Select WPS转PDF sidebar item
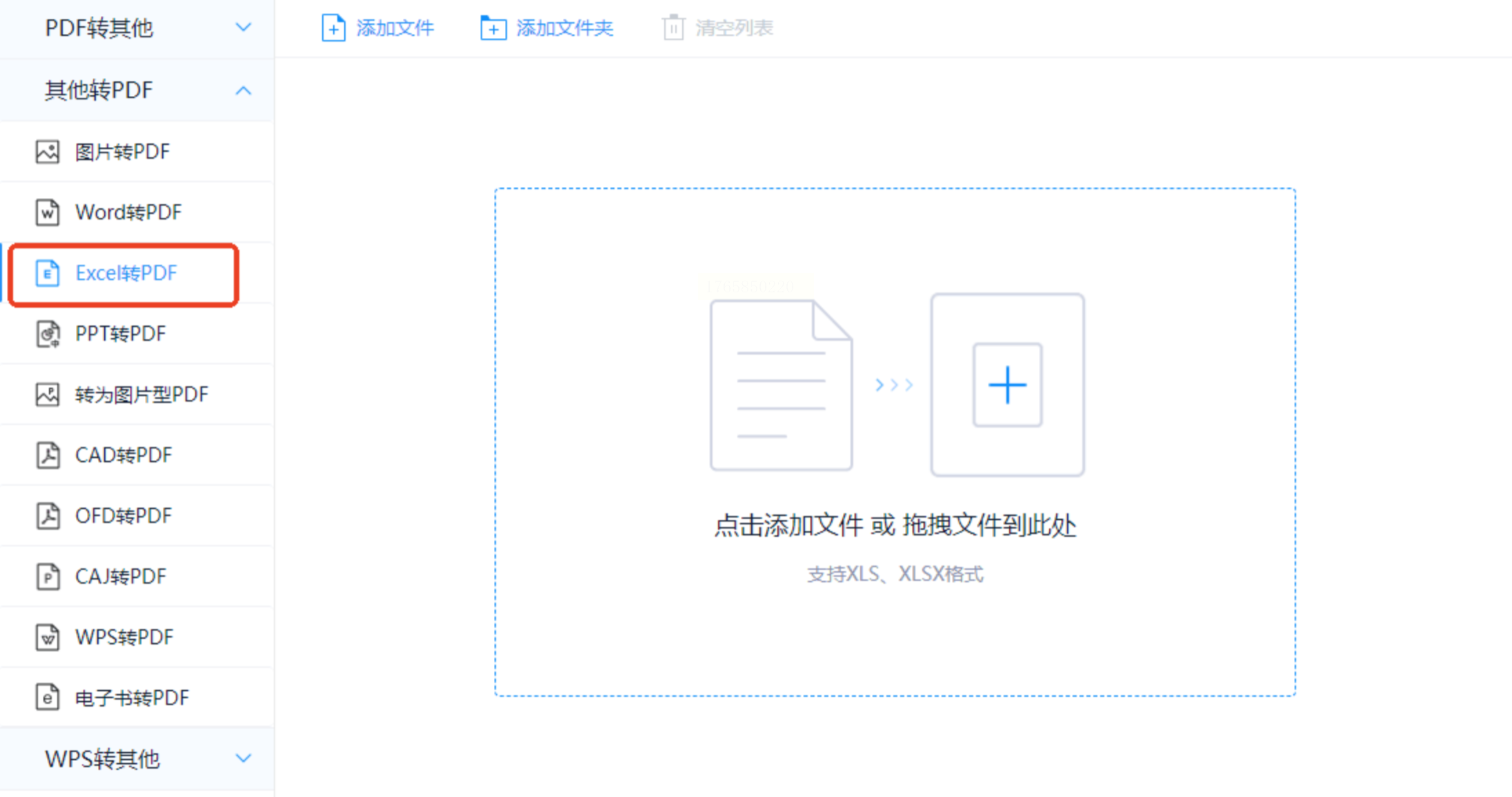 [x=123, y=637]
